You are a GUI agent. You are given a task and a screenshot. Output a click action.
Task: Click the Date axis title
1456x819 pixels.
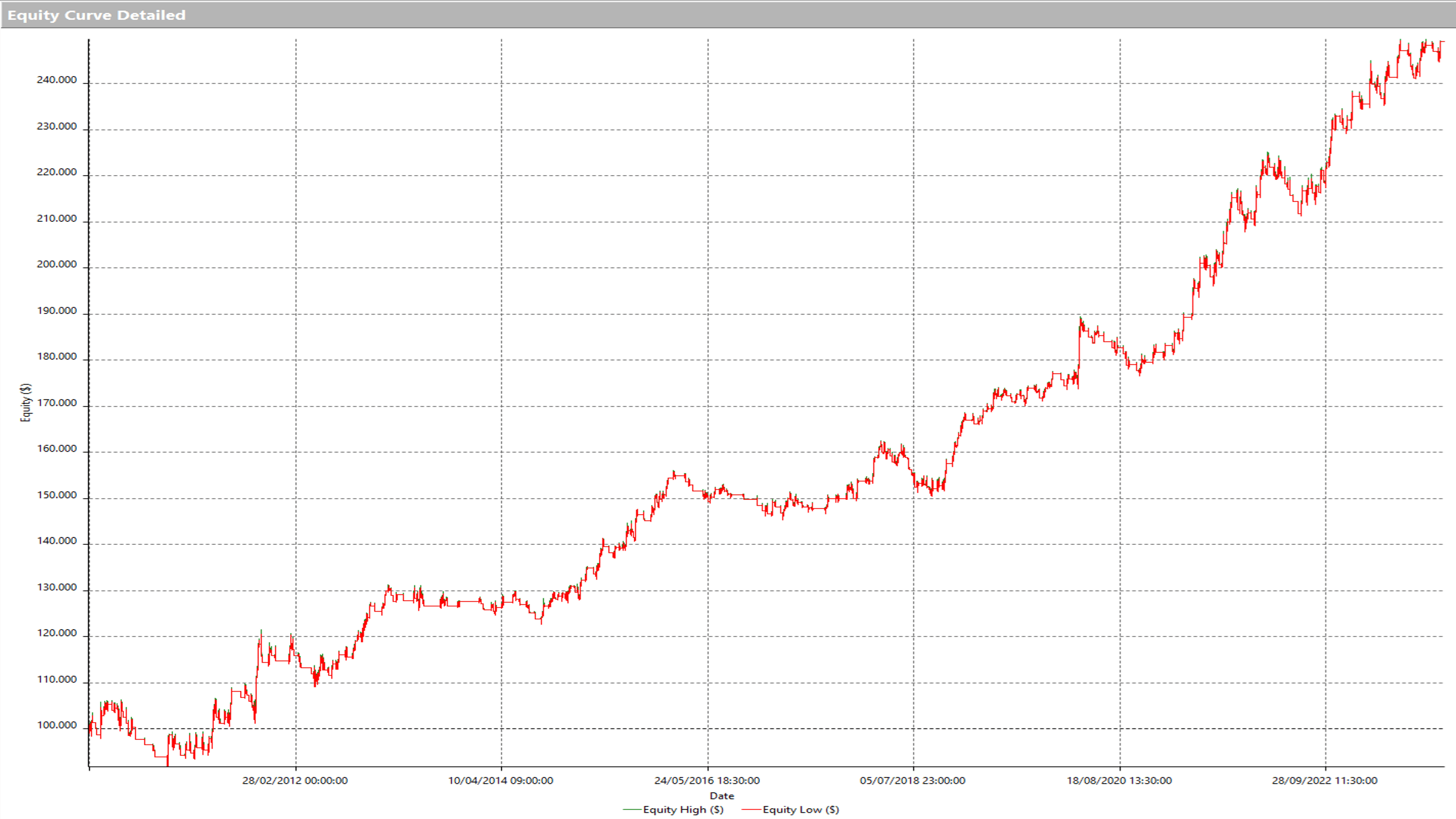point(722,796)
